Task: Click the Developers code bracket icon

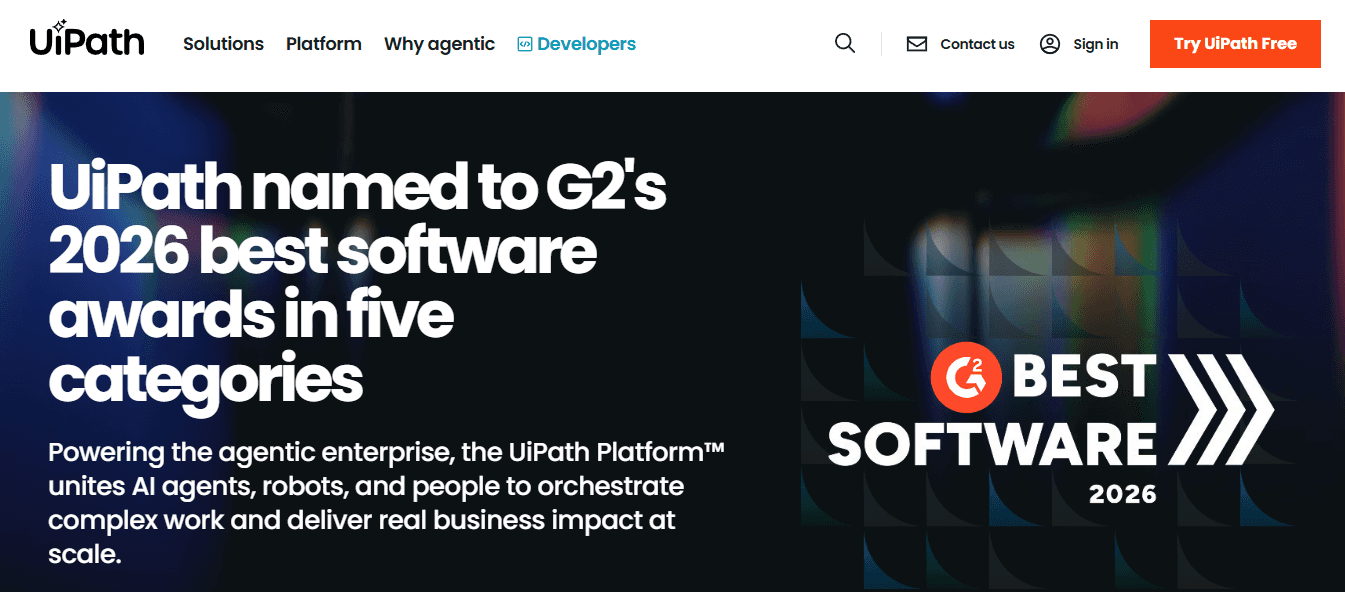Action: (x=525, y=44)
